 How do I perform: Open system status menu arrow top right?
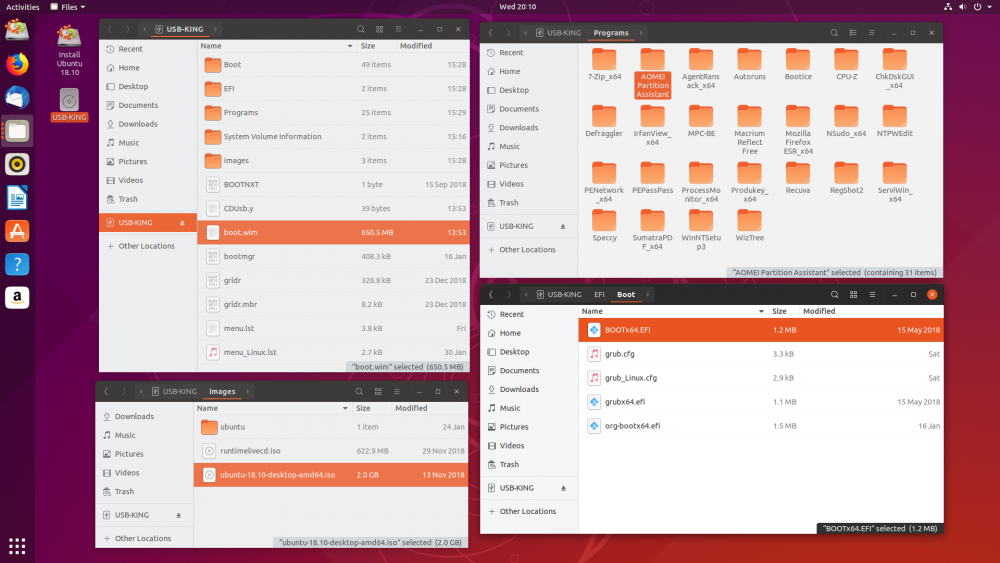coord(990,7)
